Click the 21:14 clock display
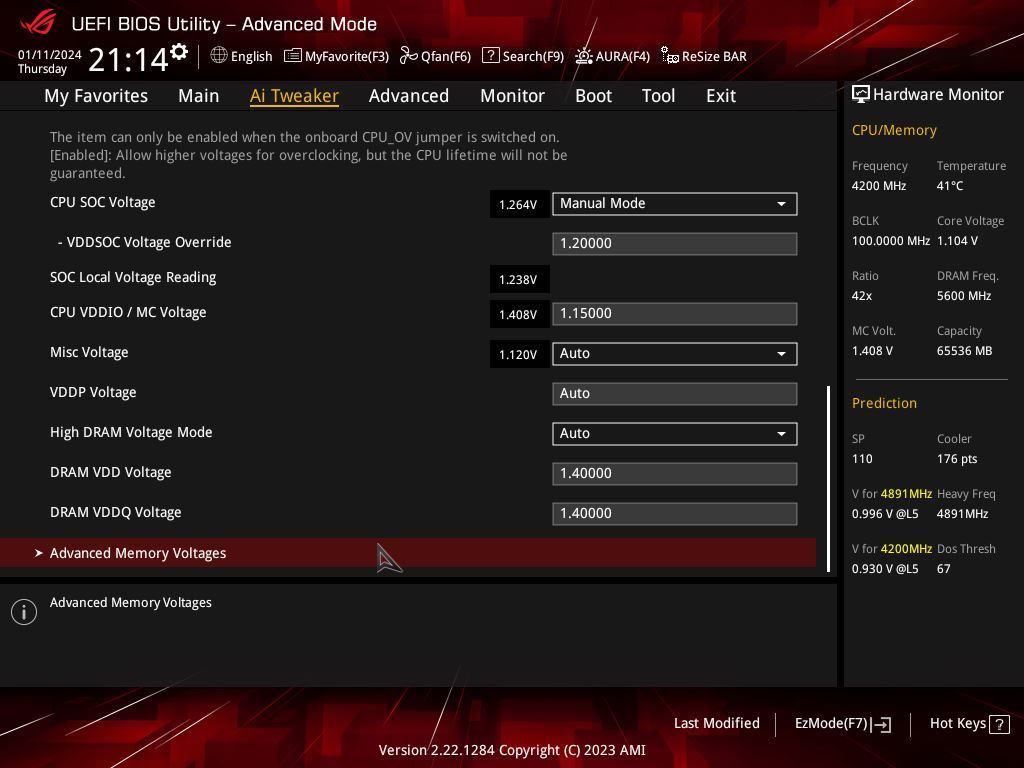 [x=128, y=59]
